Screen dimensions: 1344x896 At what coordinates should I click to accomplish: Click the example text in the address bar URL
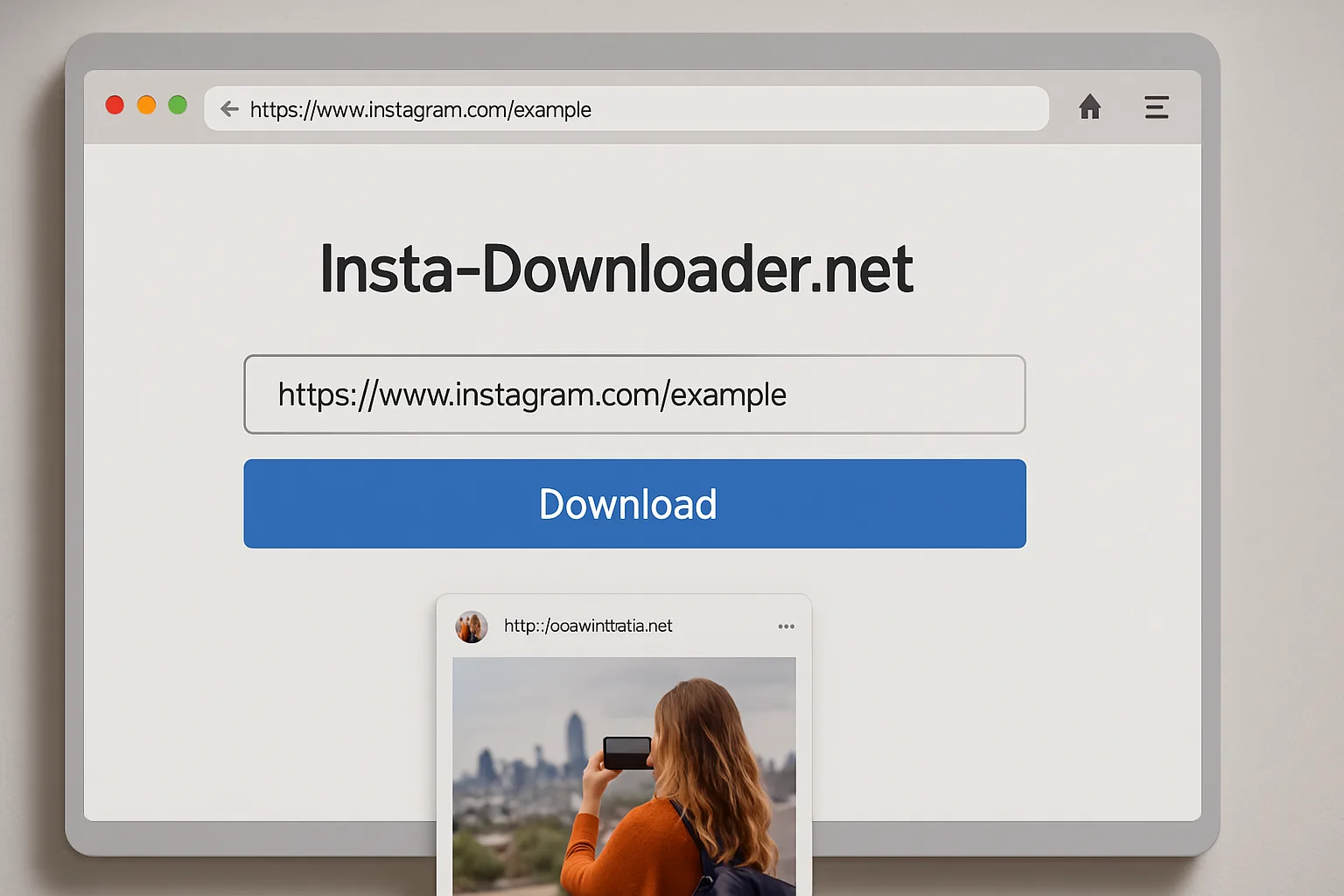point(552,109)
